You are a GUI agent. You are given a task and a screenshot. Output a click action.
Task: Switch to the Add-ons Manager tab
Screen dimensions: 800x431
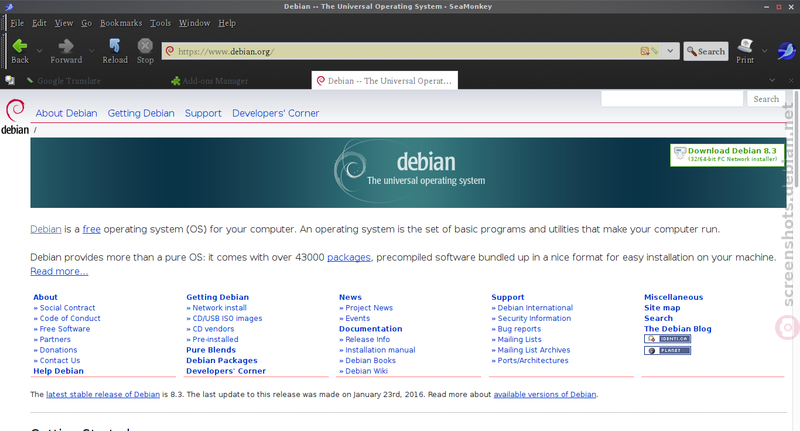tap(238, 81)
